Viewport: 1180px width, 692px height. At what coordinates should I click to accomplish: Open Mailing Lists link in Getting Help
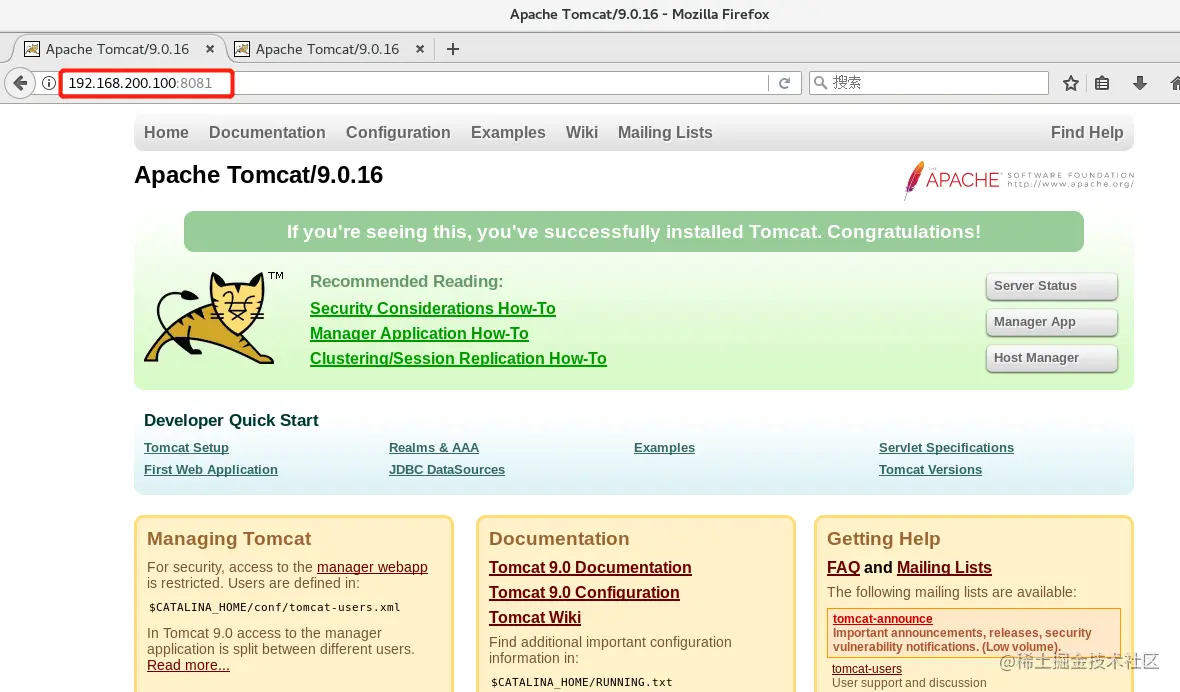pos(944,567)
